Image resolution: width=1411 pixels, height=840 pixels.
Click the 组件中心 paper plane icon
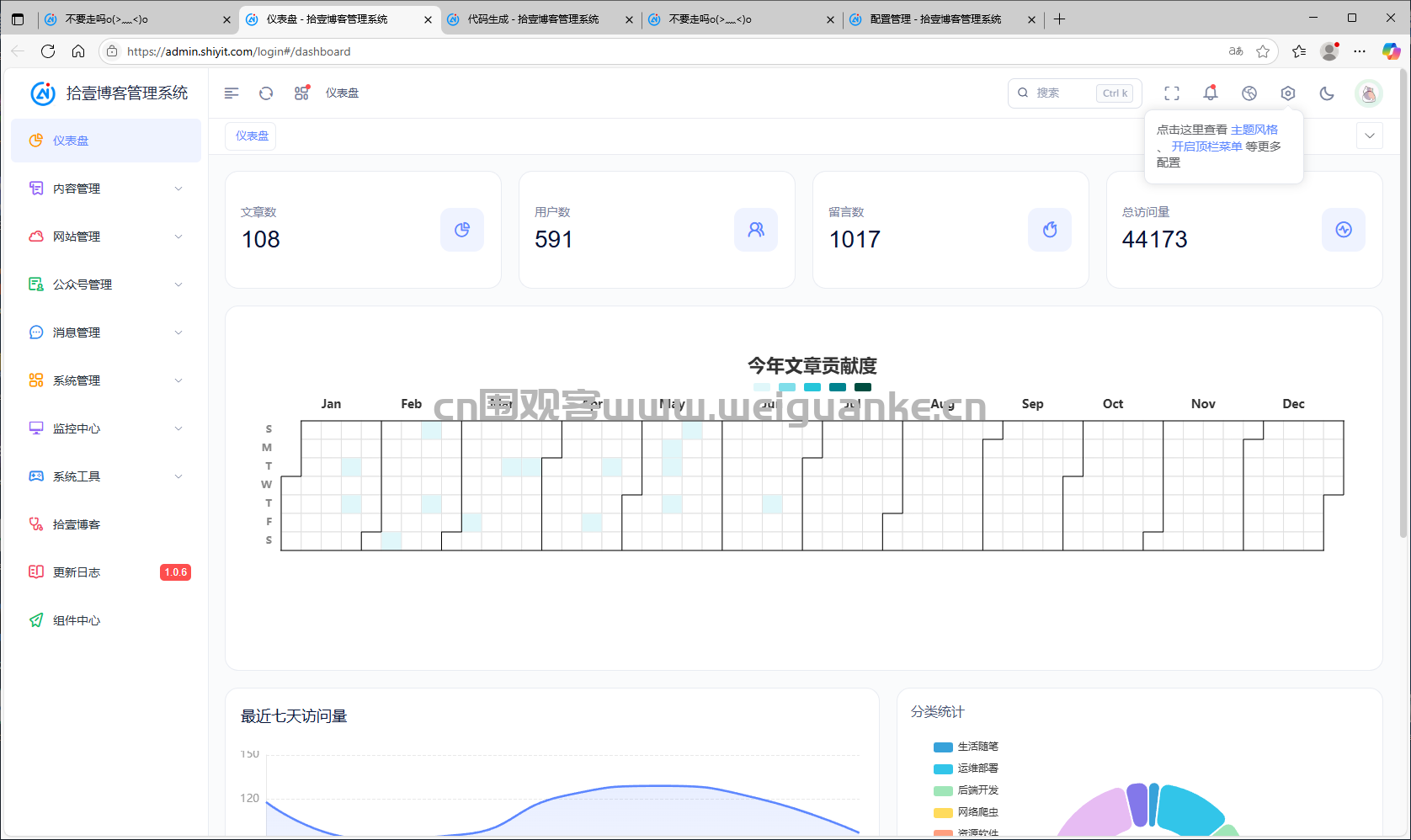[x=35, y=620]
